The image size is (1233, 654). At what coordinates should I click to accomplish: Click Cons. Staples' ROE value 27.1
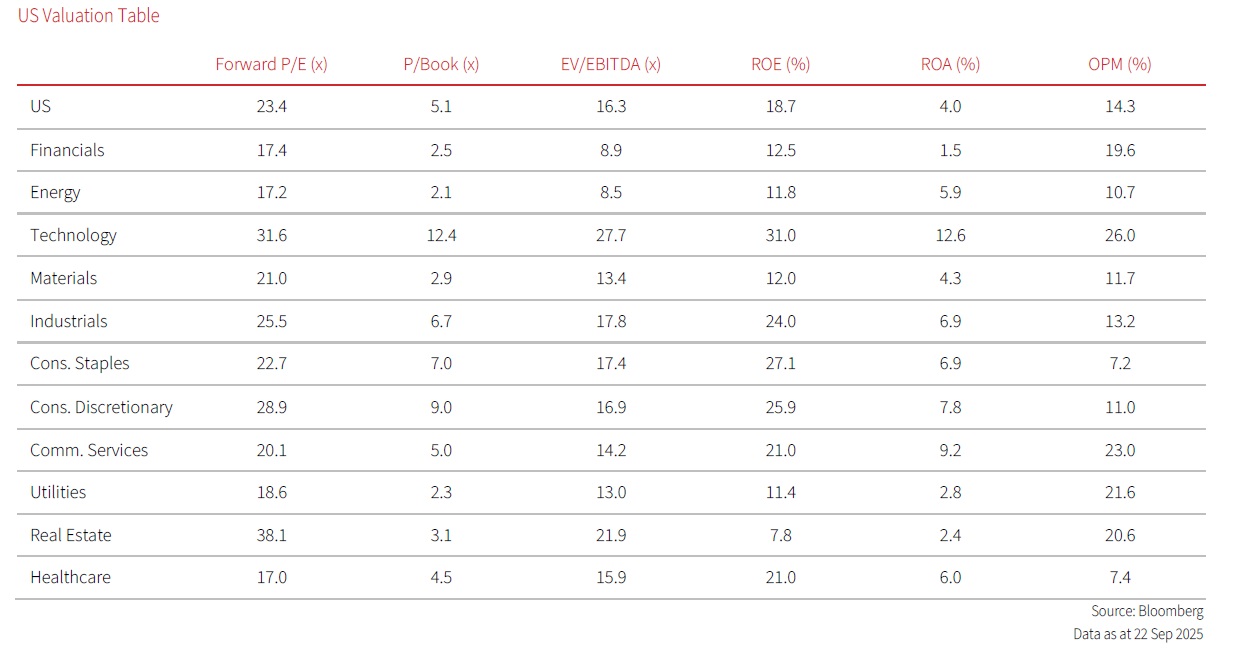click(780, 363)
